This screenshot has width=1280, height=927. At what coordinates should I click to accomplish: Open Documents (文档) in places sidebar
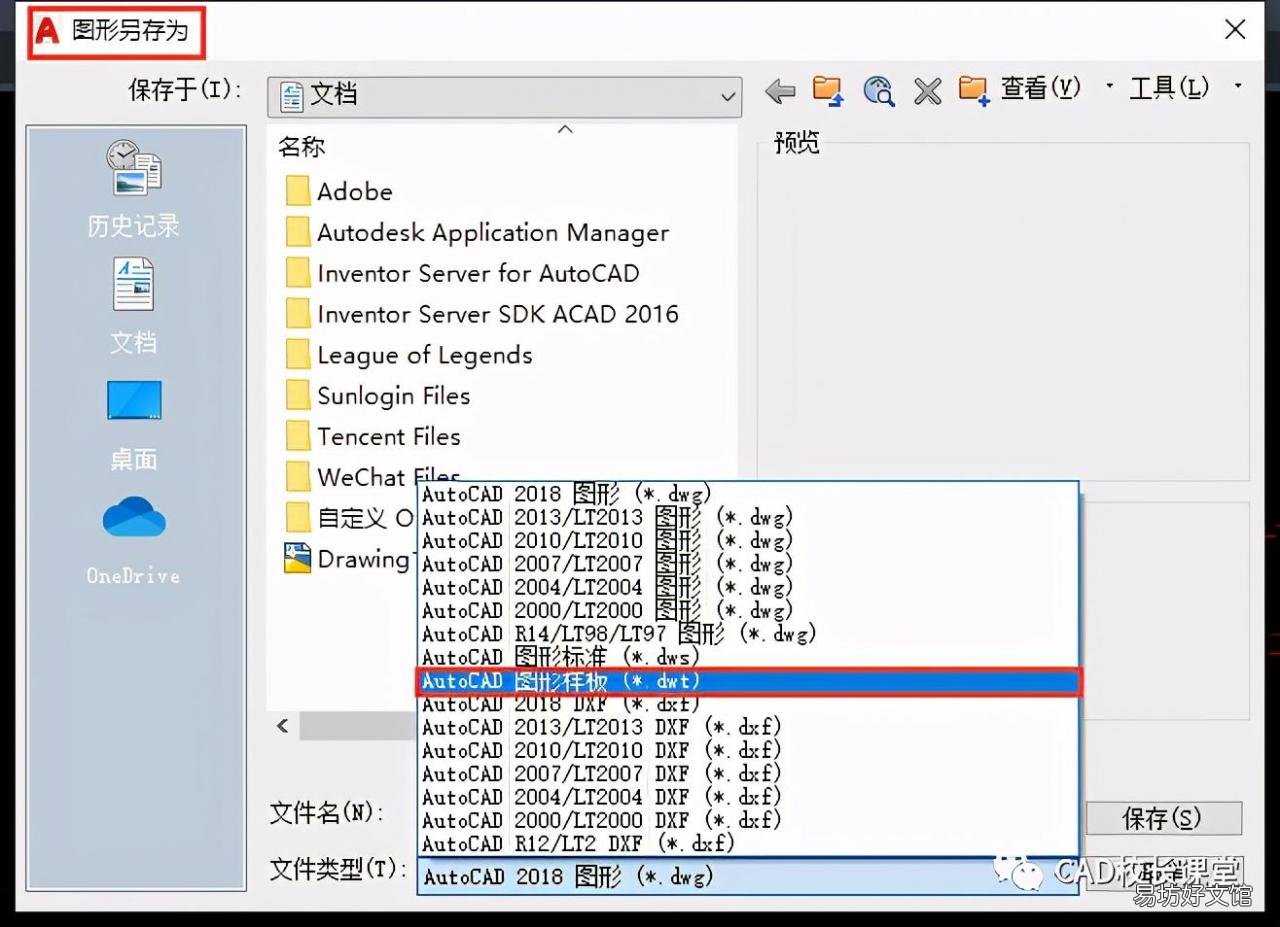[x=134, y=306]
